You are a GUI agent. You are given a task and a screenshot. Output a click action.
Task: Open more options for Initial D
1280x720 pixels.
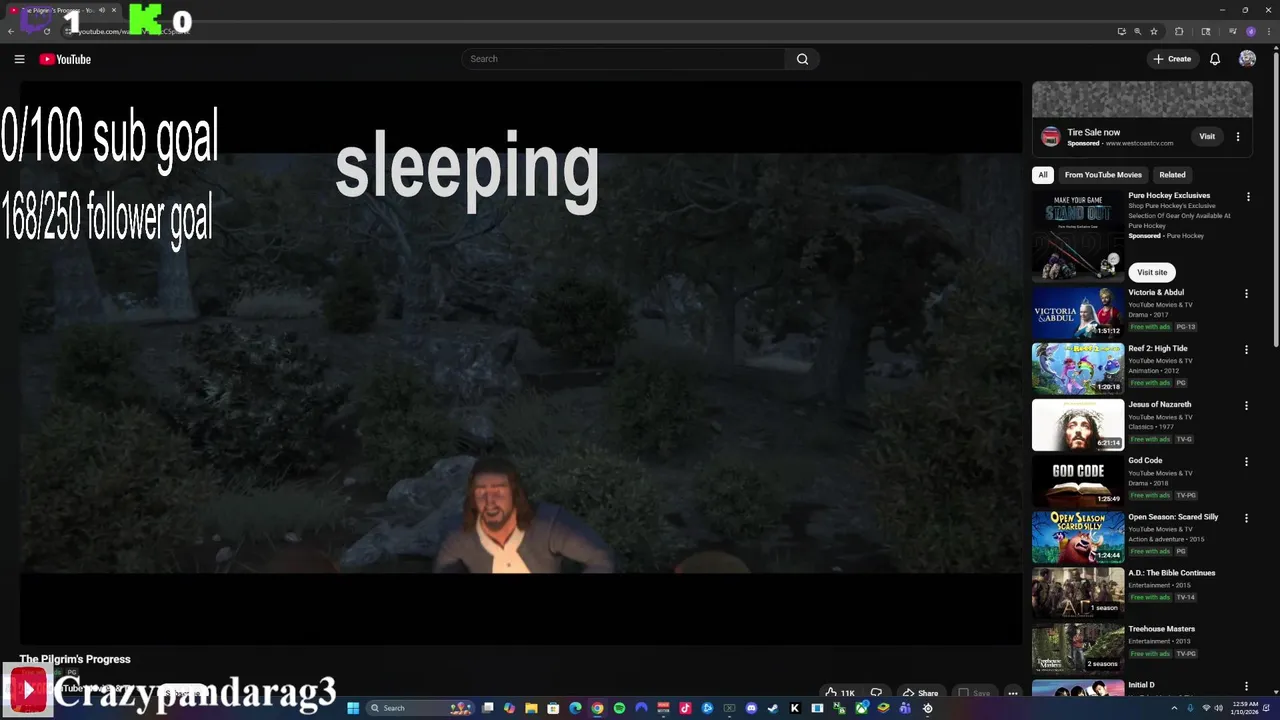pyautogui.click(x=1246, y=687)
